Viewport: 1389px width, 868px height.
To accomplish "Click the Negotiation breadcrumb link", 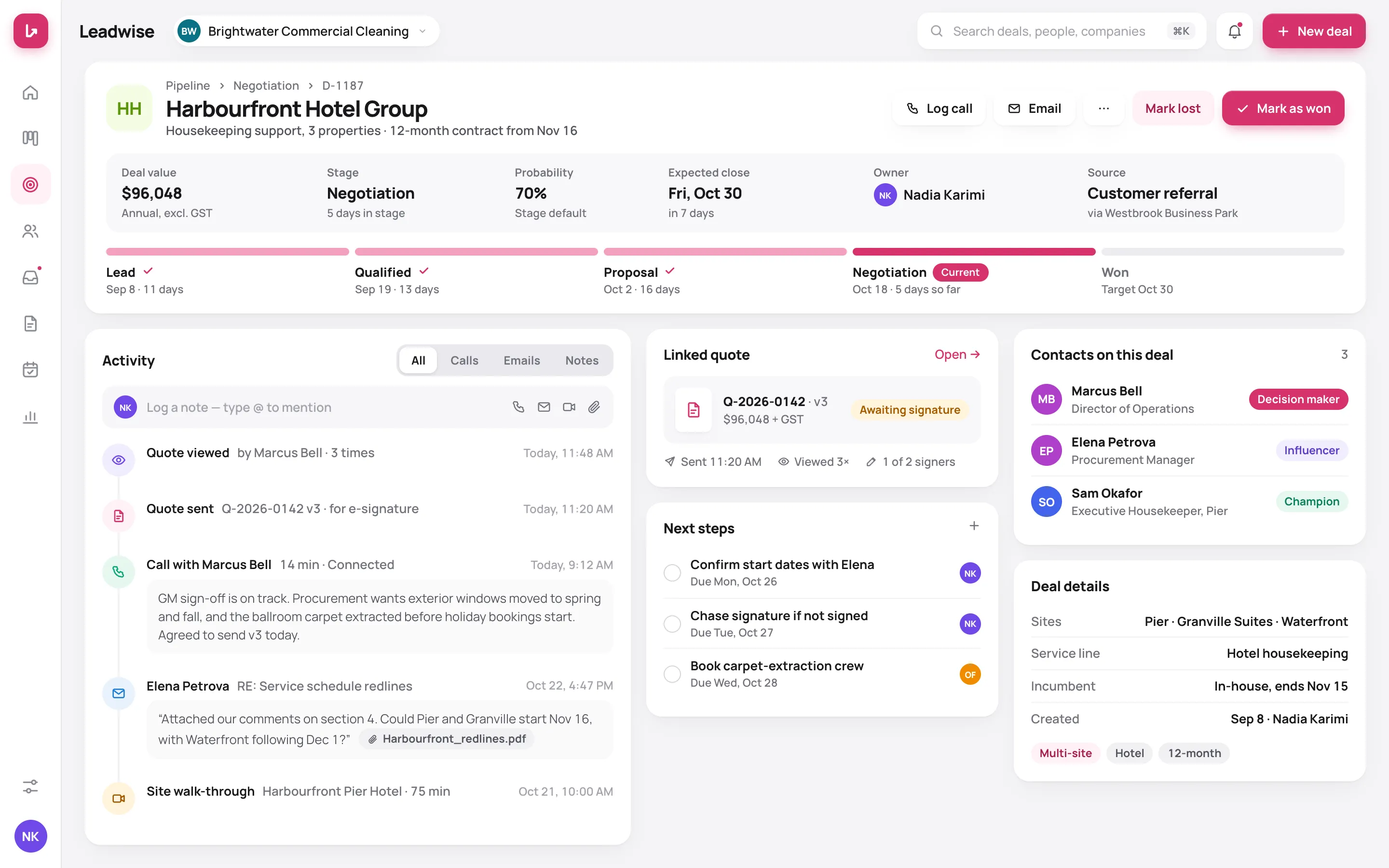I will [266, 85].
